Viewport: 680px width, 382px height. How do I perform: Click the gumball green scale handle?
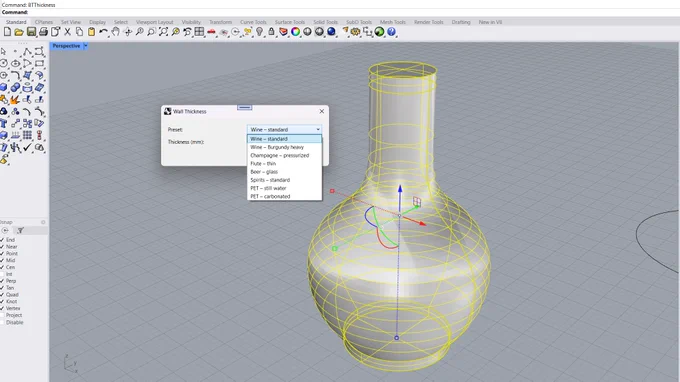(334, 248)
